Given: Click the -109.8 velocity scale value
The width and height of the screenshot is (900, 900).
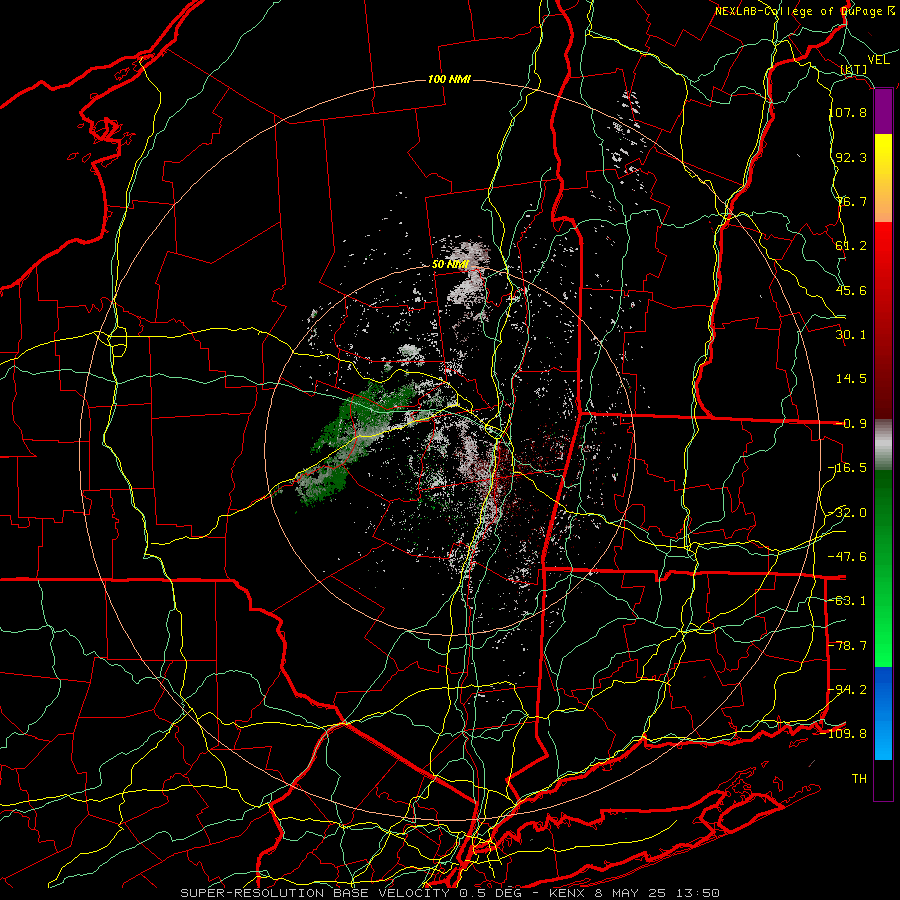Looking at the screenshot, I should click(x=844, y=734).
